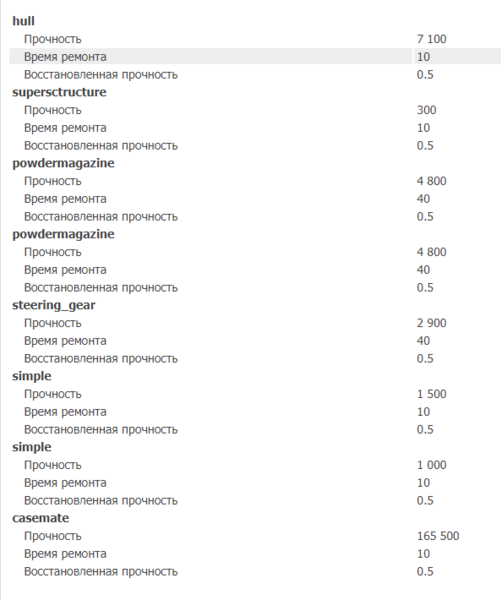Click Прочность value 1 500 under simple
The width and height of the screenshot is (501, 600).
pyautogui.click(x=431, y=394)
